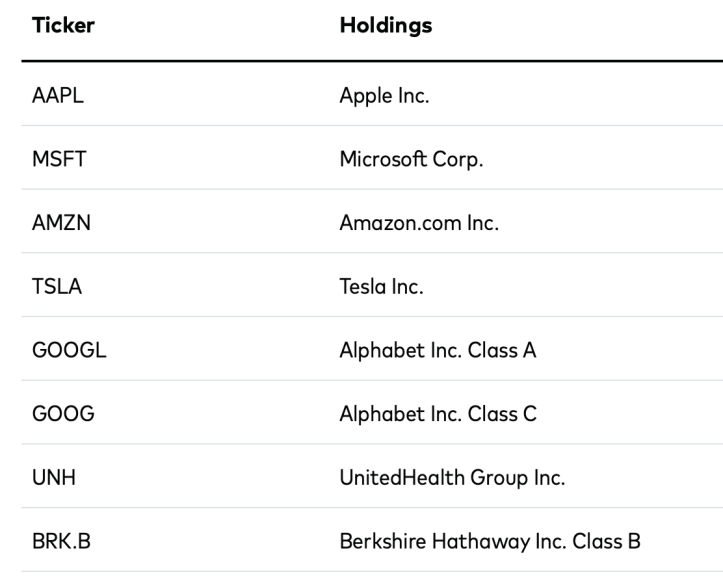The height and width of the screenshot is (581, 723).
Task: Click Alphabet Inc. Class A holding
Action: [438, 350]
